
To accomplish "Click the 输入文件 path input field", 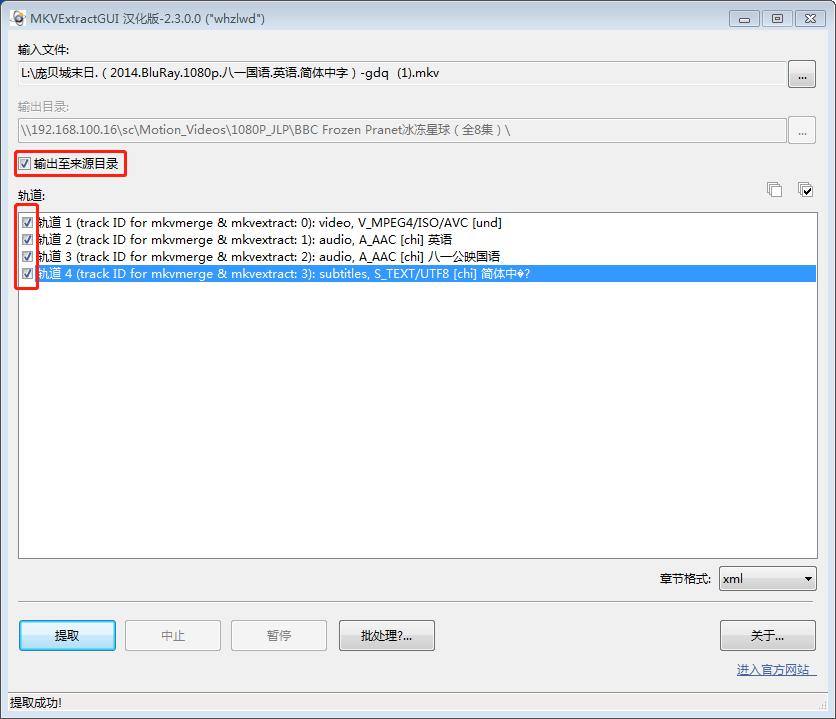I will pyautogui.click(x=402, y=73).
